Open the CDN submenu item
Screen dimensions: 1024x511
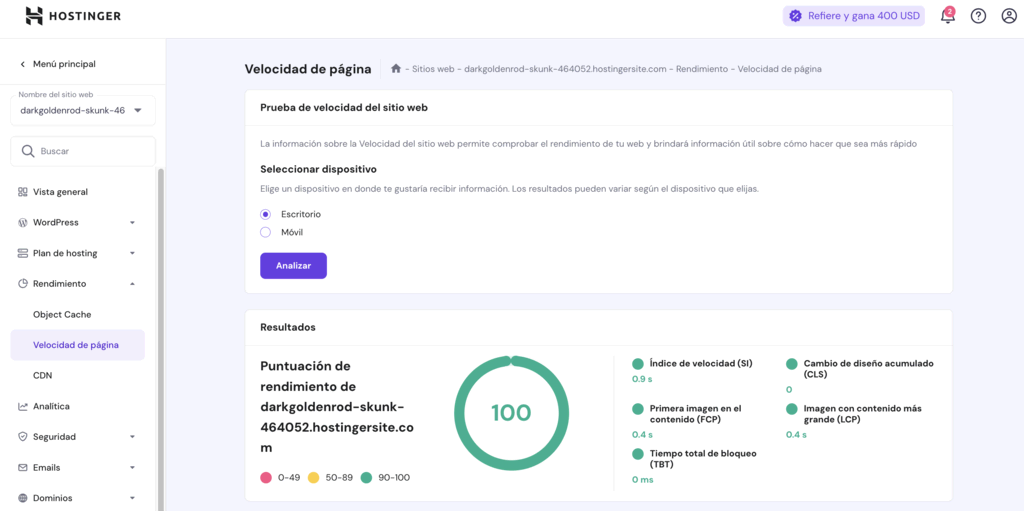click(42, 376)
